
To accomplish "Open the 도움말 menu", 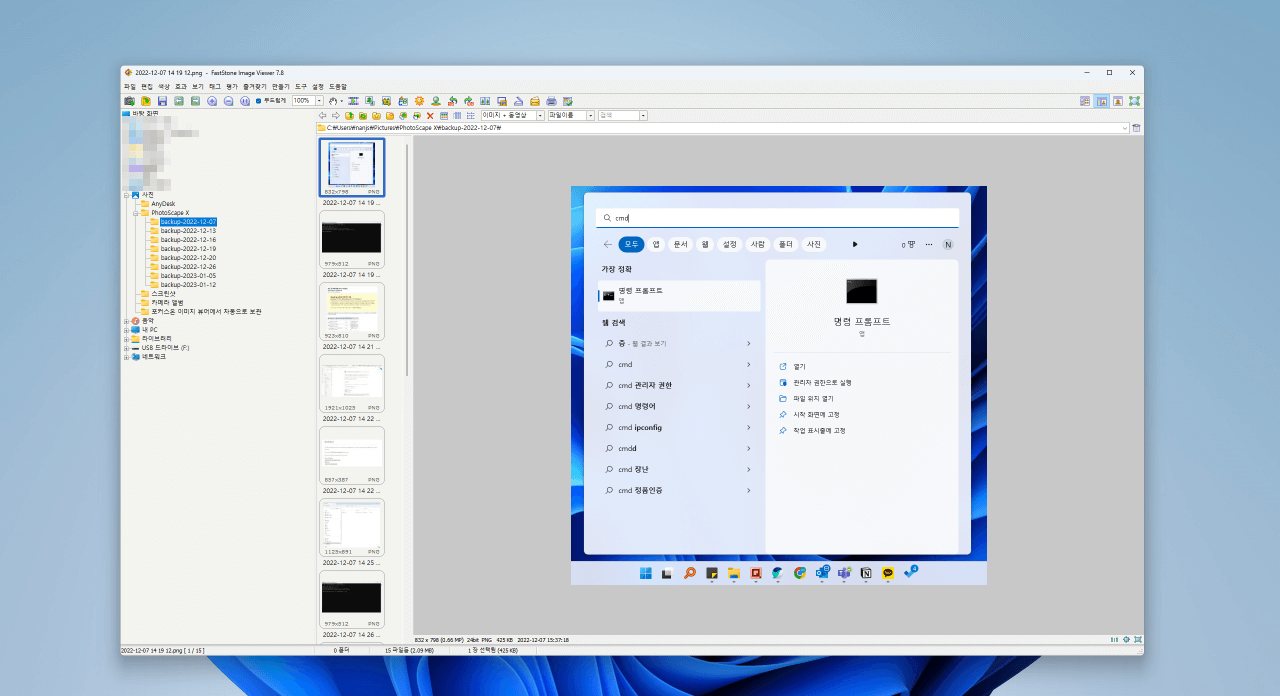I will tap(337, 87).
